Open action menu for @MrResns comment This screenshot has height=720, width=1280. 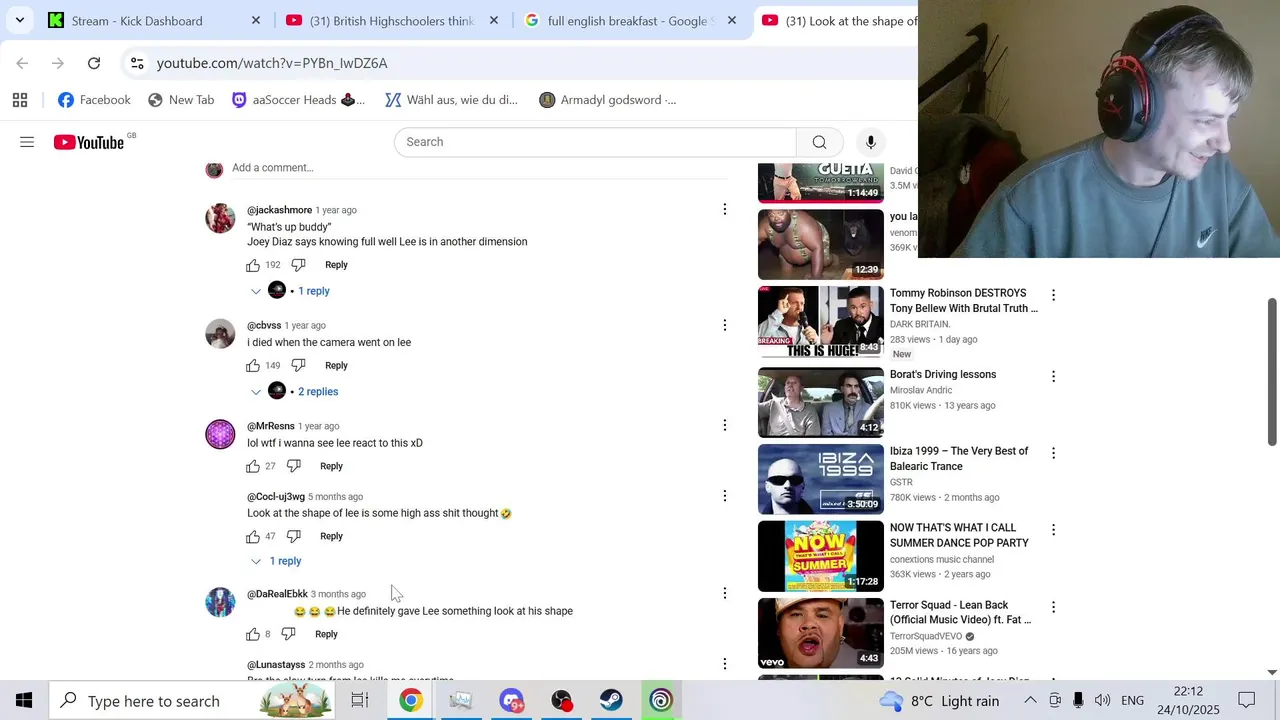(x=725, y=426)
